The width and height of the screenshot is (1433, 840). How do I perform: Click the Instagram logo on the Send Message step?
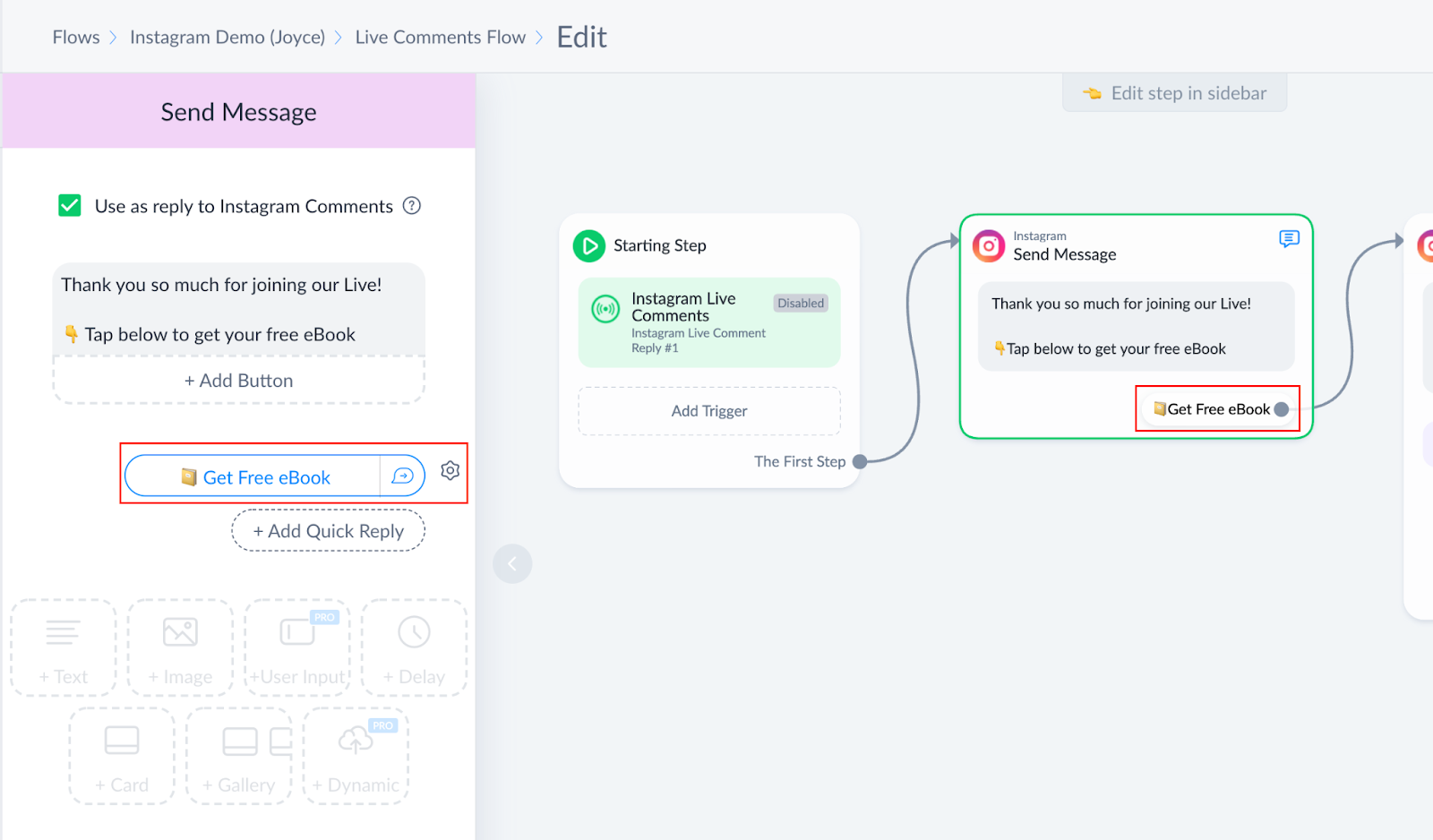989,246
